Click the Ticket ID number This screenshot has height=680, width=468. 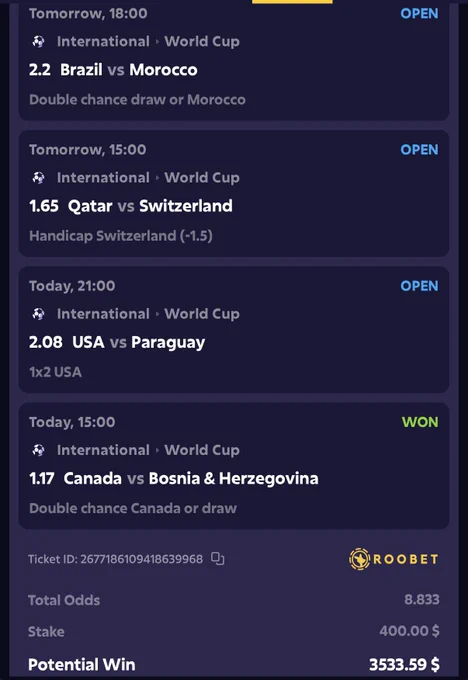(x=141, y=559)
